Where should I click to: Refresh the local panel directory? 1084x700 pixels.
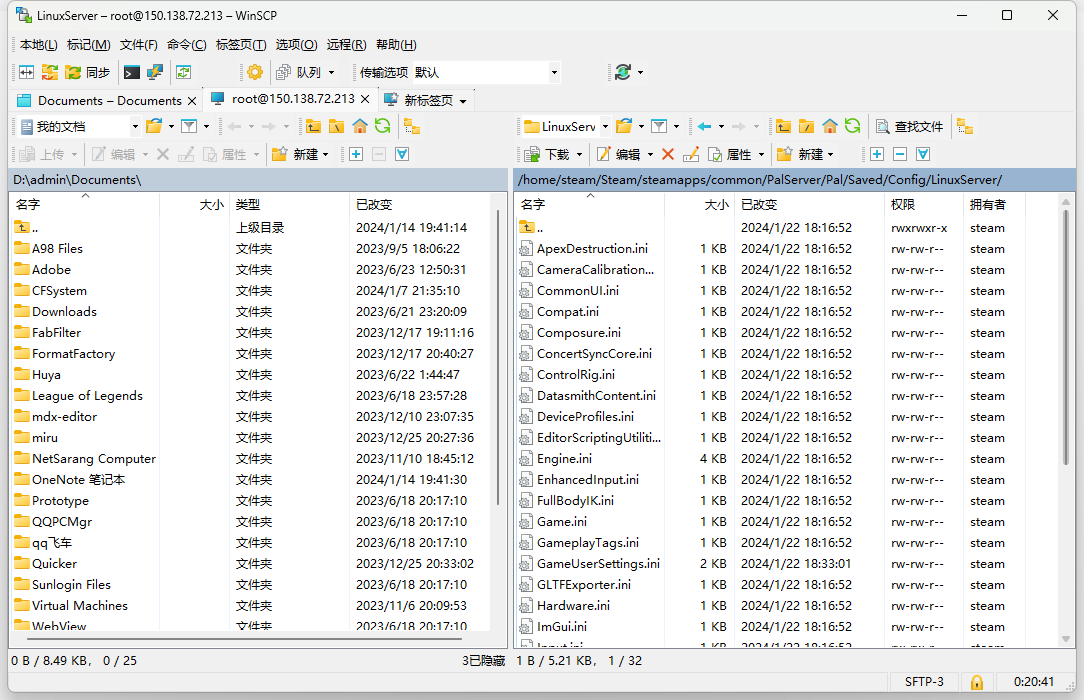382,126
